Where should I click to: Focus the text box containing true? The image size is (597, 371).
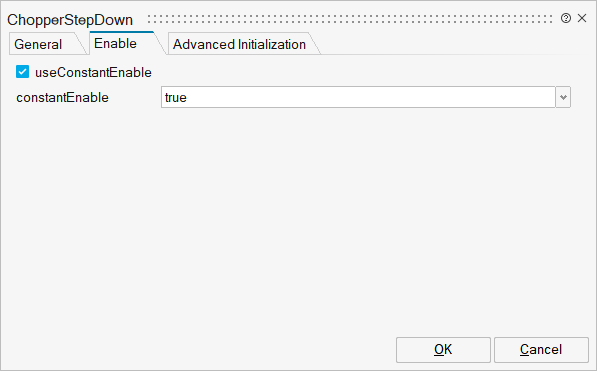(358, 97)
